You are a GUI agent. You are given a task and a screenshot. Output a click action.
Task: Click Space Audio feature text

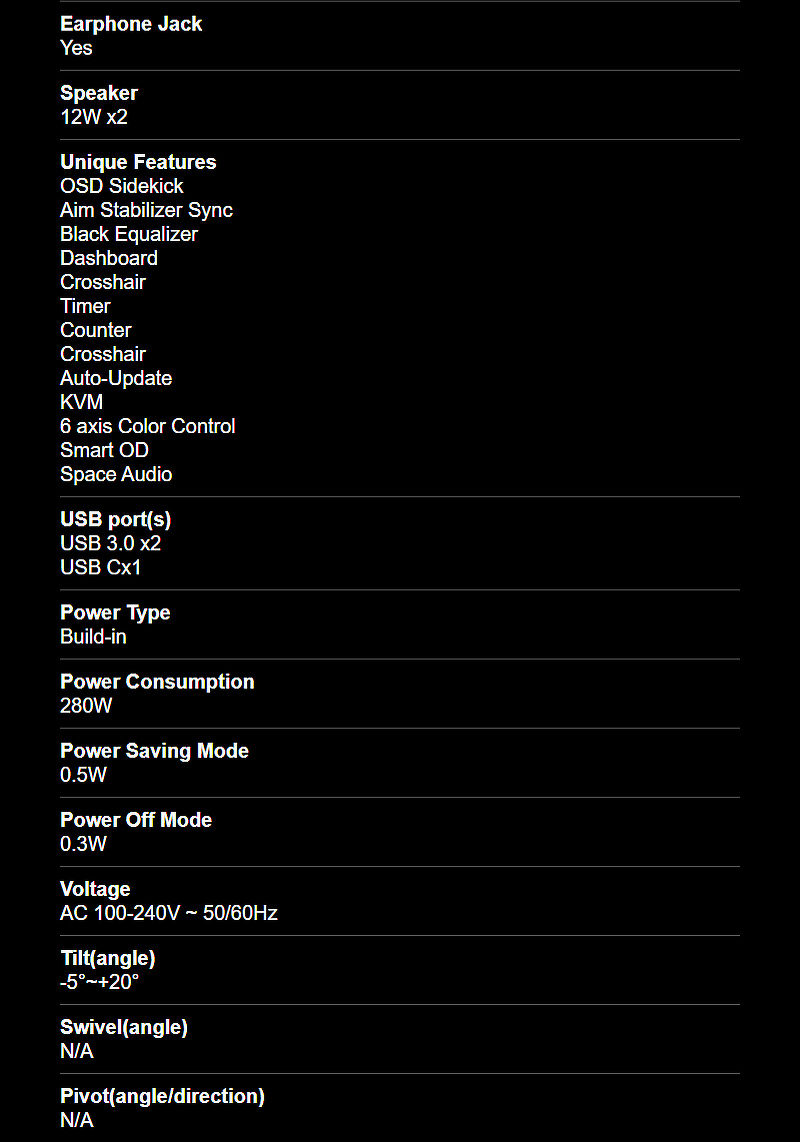click(116, 474)
